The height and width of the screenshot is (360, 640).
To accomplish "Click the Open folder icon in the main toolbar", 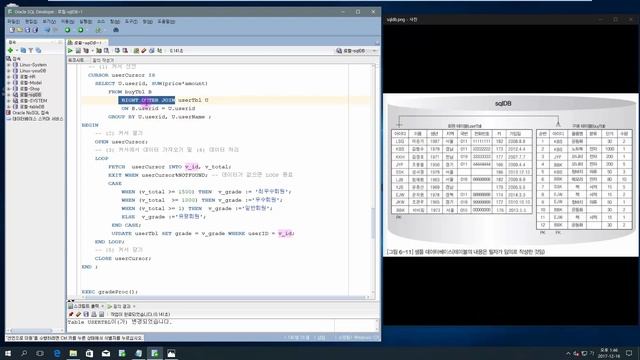I will [x=20, y=30].
